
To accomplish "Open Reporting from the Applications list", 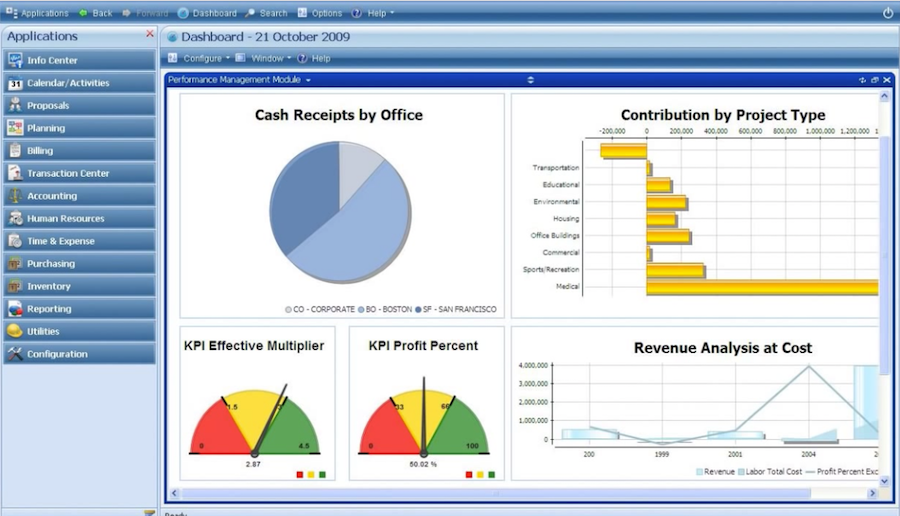I will pyautogui.click(x=79, y=308).
